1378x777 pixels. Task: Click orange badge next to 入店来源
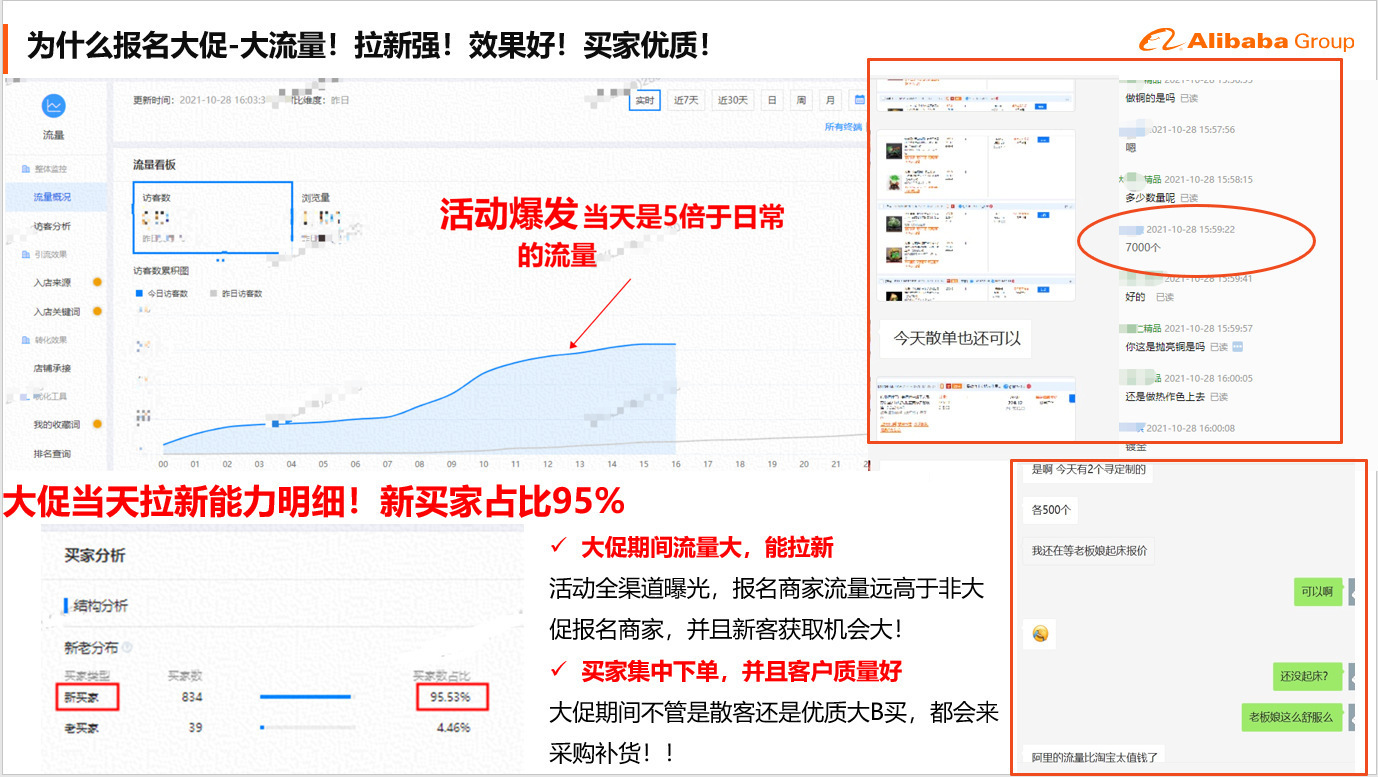click(x=98, y=283)
